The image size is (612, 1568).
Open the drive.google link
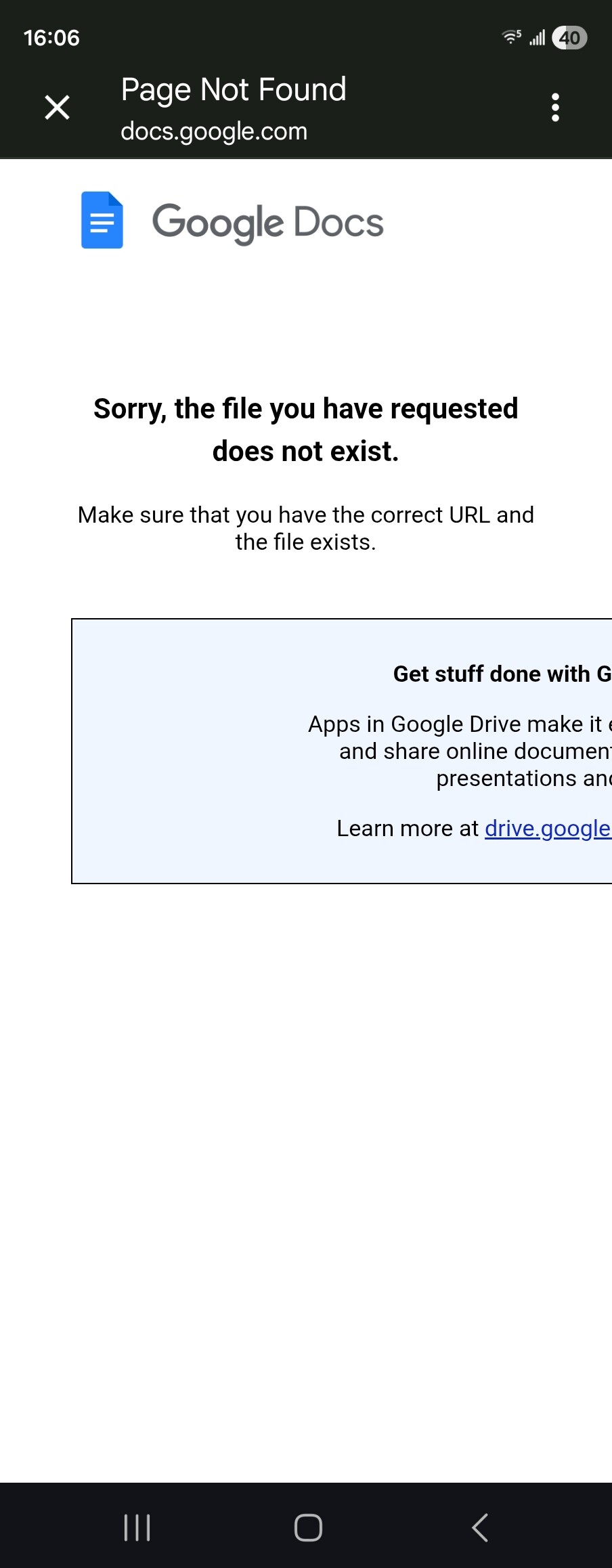[547, 828]
